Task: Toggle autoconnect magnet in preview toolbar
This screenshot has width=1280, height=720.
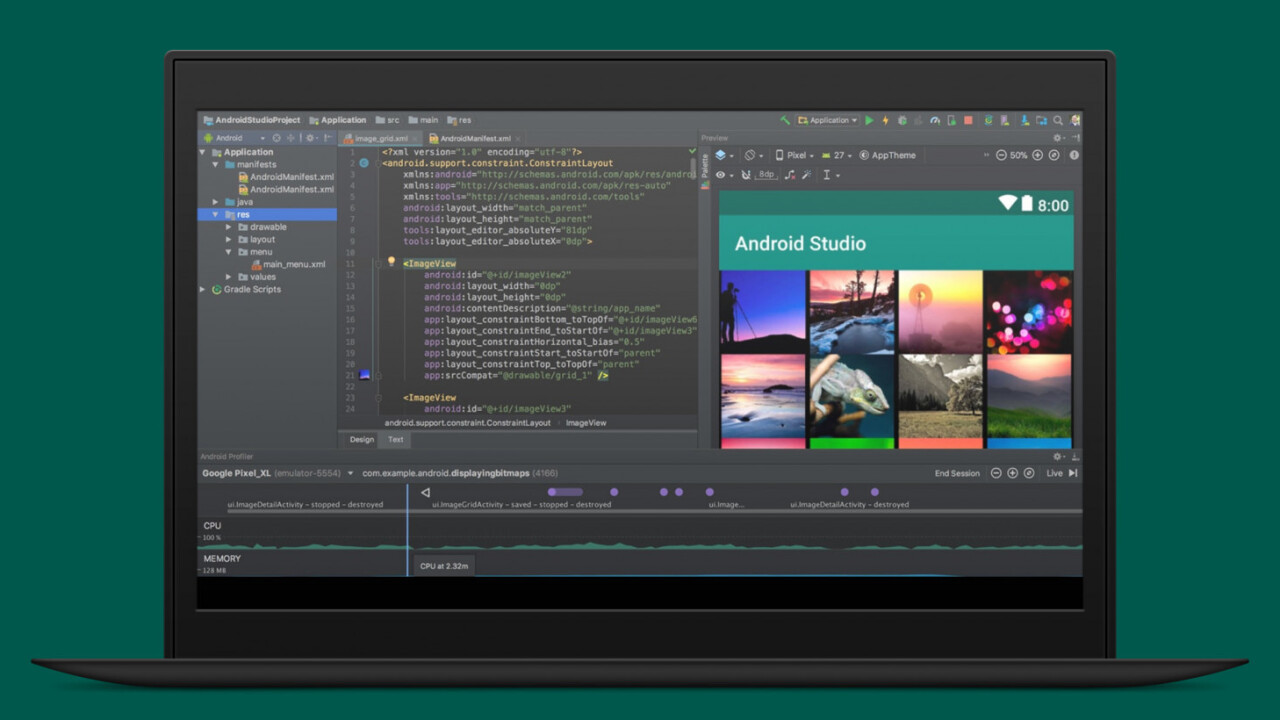Action: 745,175
